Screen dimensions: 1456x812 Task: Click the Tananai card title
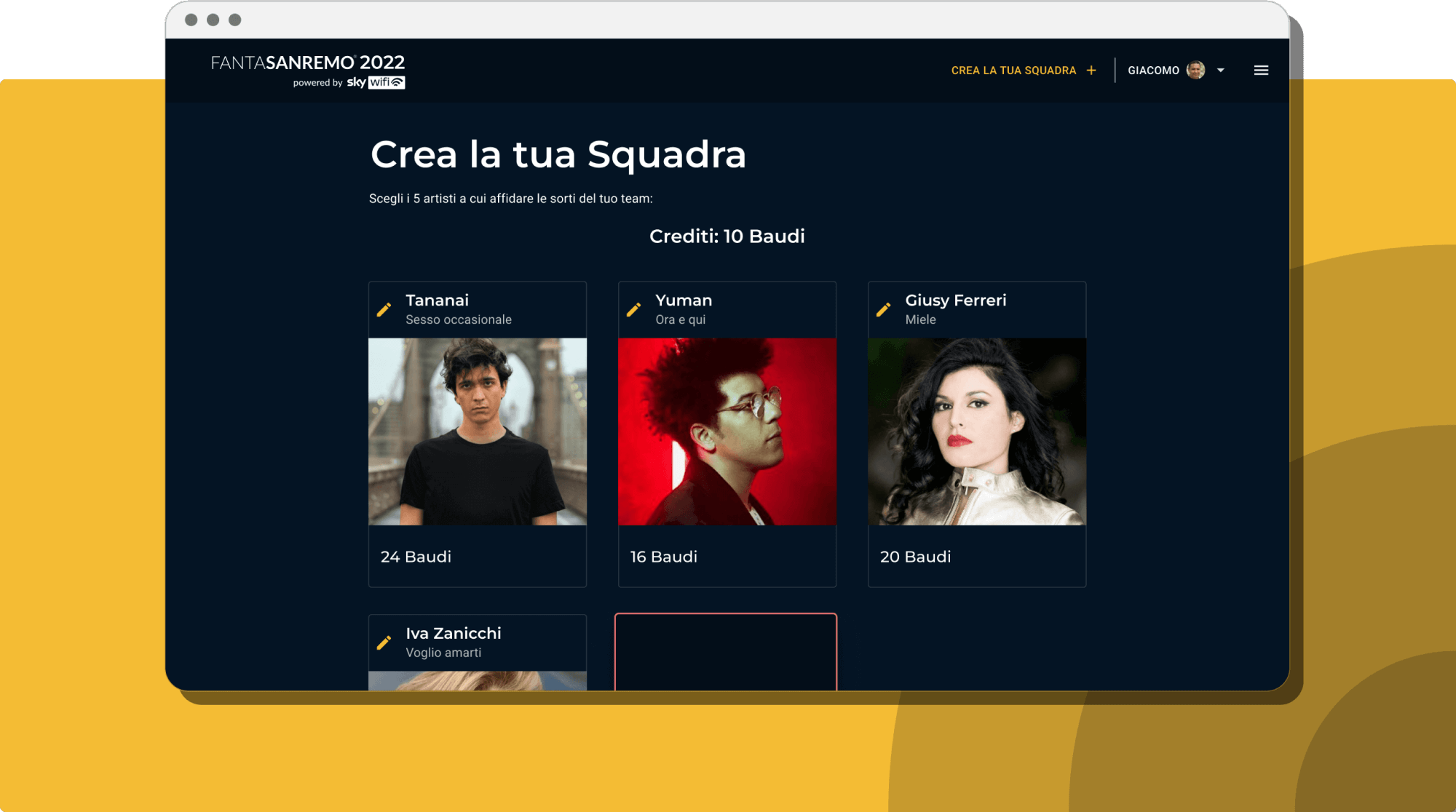437,300
